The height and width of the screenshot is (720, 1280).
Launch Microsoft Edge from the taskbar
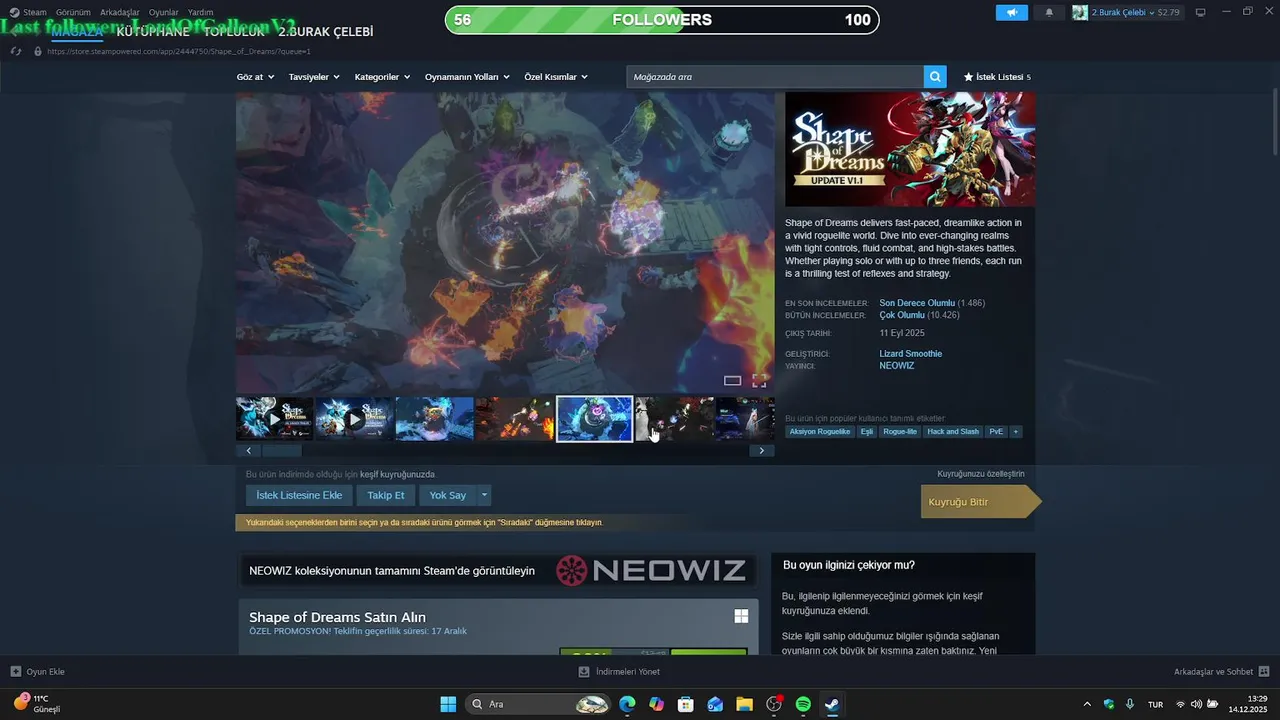(627, 704)
